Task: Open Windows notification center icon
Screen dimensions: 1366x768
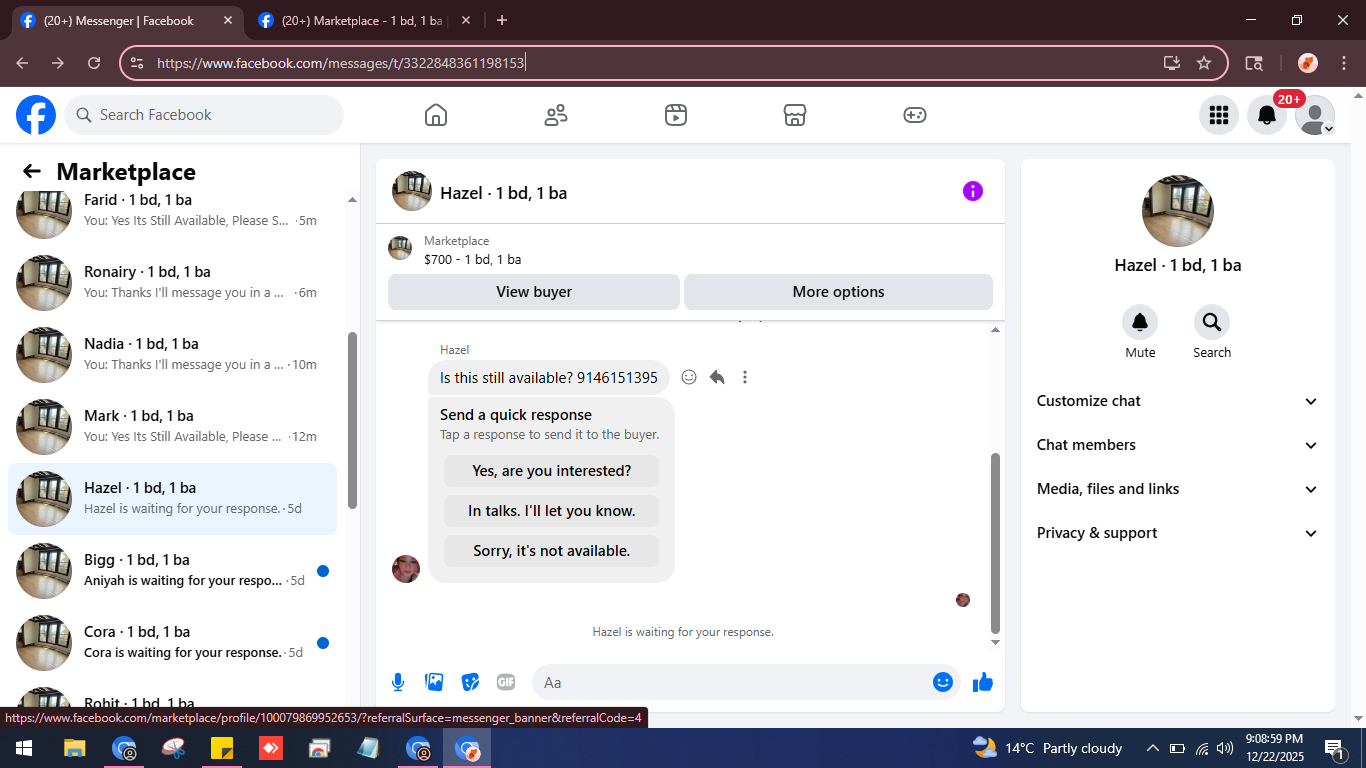Action: click(x=1335, y=748)
